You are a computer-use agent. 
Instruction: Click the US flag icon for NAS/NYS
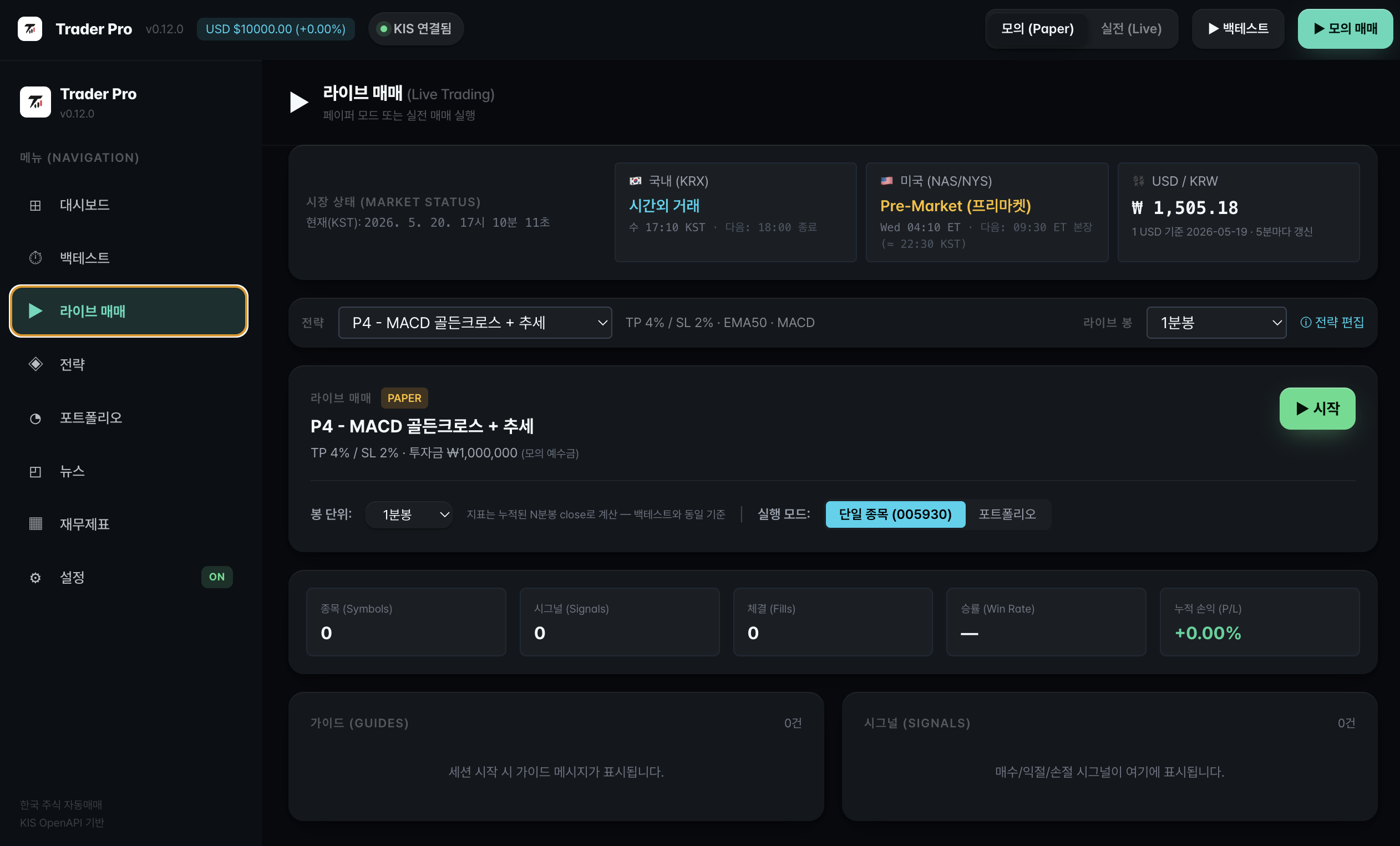coord(886,181)
